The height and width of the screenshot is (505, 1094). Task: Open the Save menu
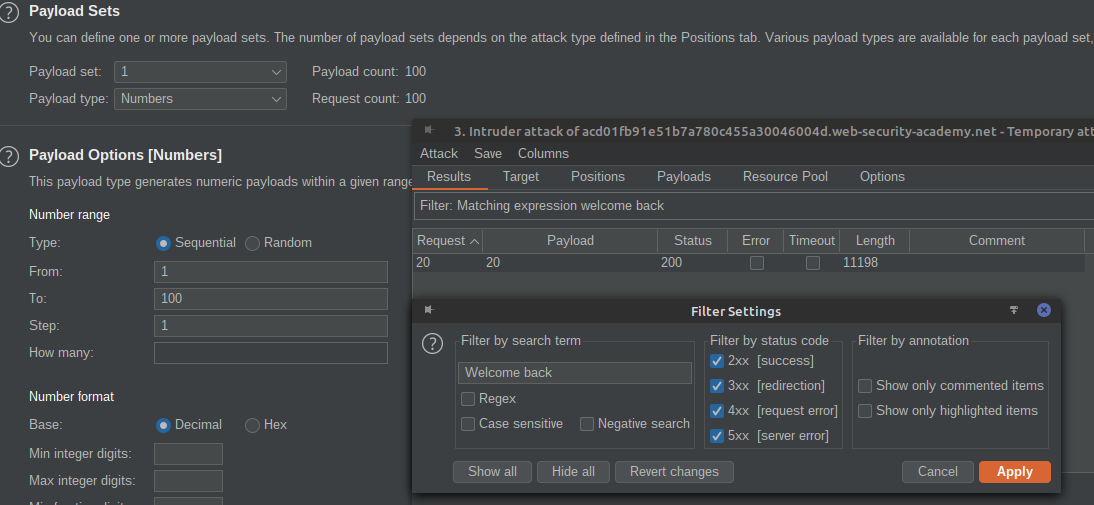(x=488, y=153)
